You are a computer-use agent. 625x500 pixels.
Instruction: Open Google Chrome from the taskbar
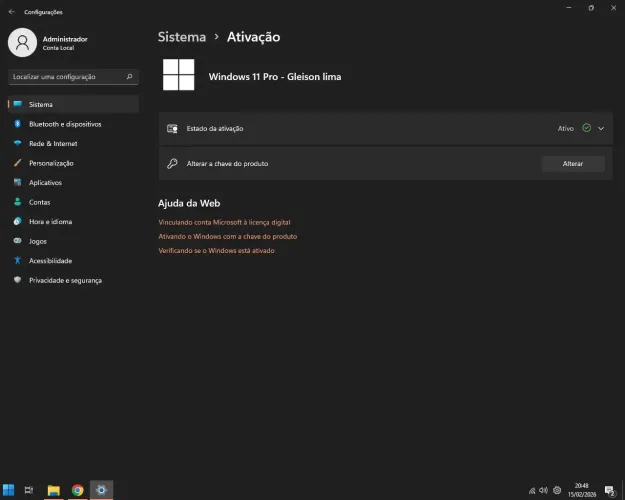point(77,490)
